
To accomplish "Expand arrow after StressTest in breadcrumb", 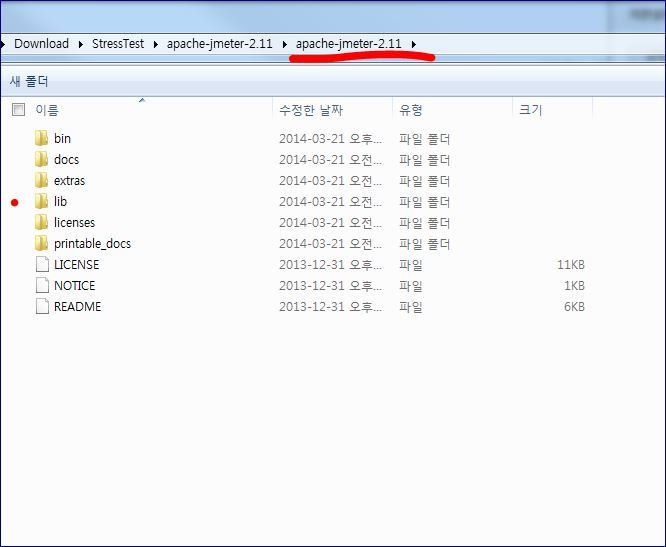I will [x=155, y=44].
